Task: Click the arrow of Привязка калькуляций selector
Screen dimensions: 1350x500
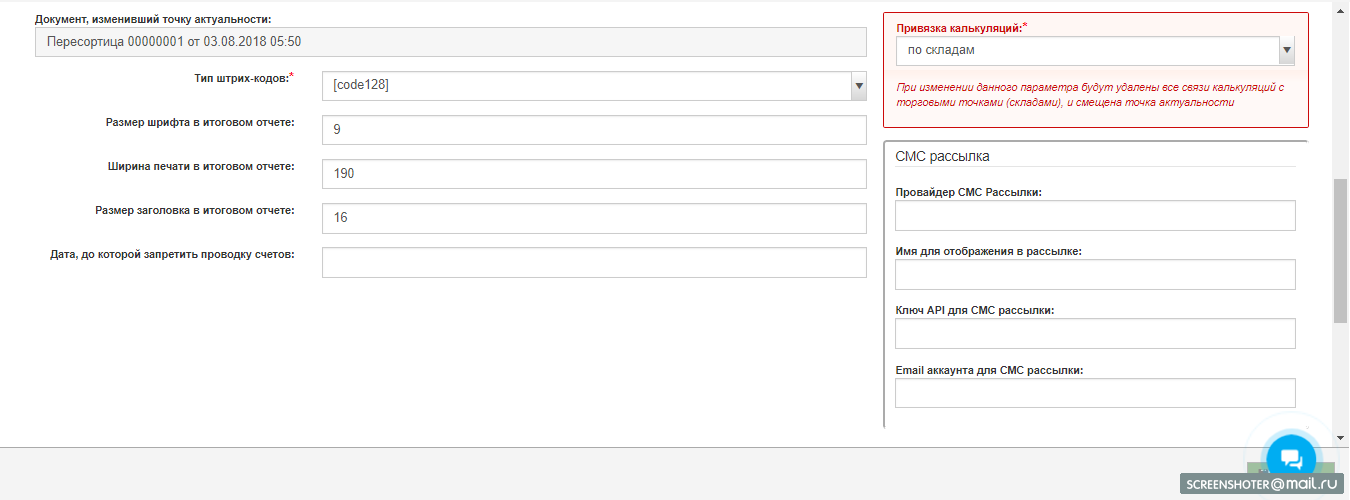Action: [x=1286, y=50]
